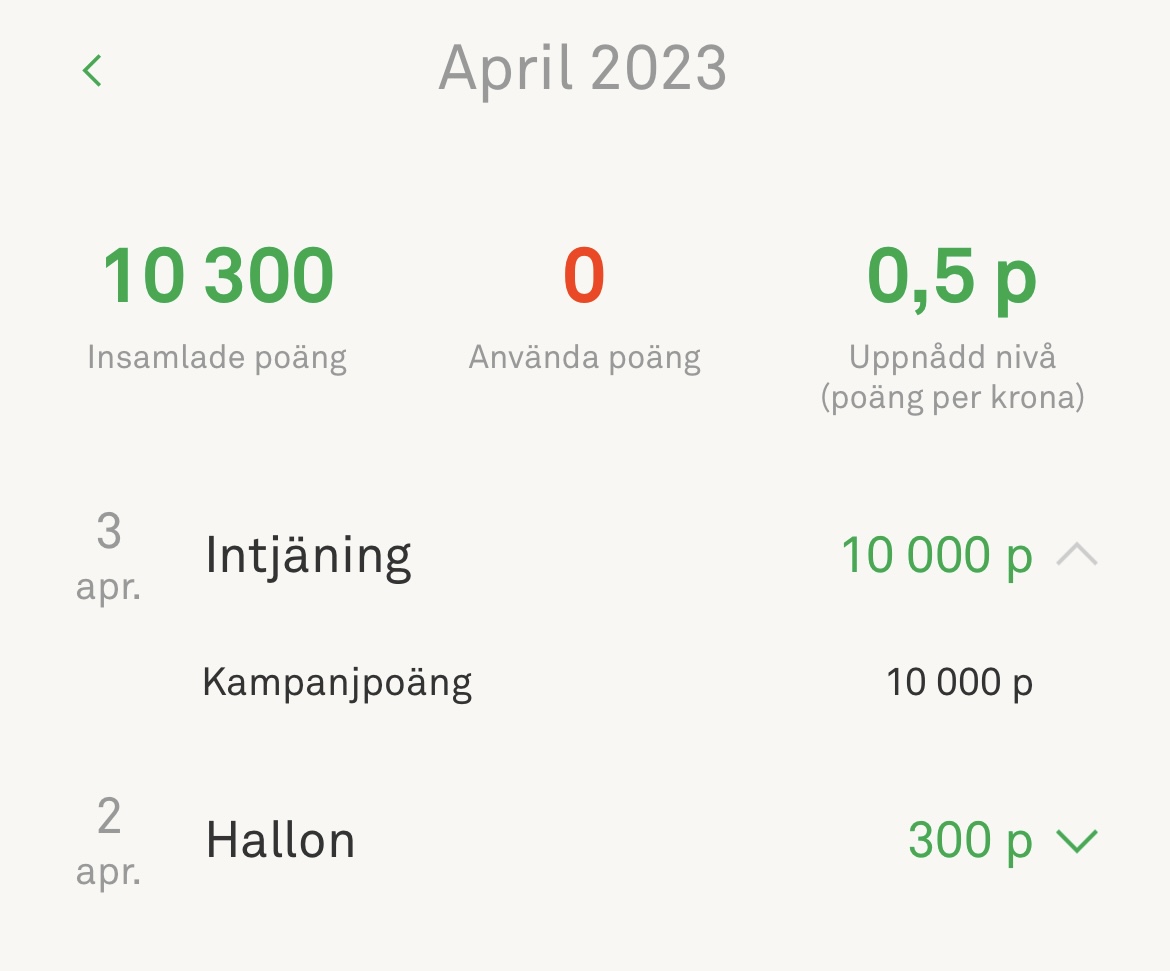Open the Intjäning transaction row
The image size is (1170, 971).
tap(308, 555)
